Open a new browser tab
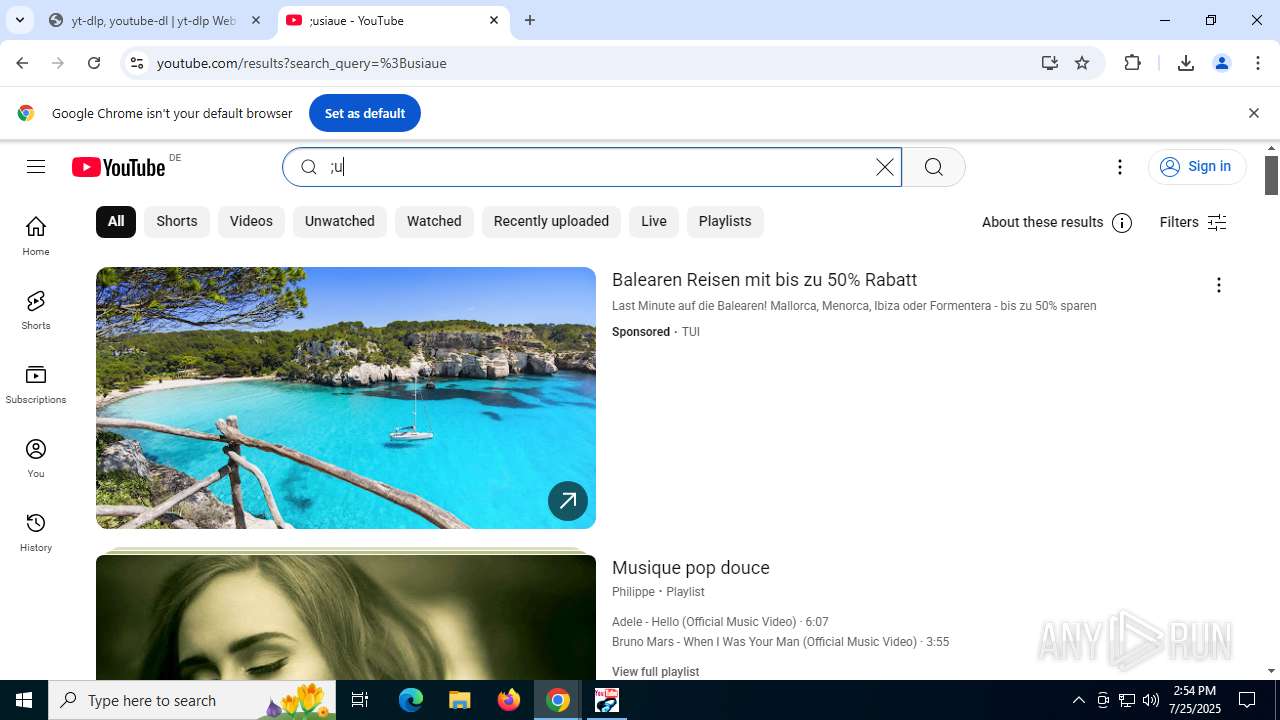This screenshot has height=720, width=1280. [x=530, y=20]
